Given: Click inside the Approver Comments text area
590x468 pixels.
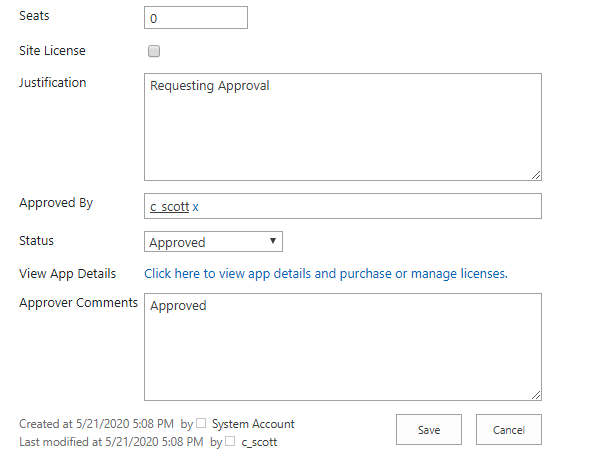Looking at the screenshot, I should [343, 347].
